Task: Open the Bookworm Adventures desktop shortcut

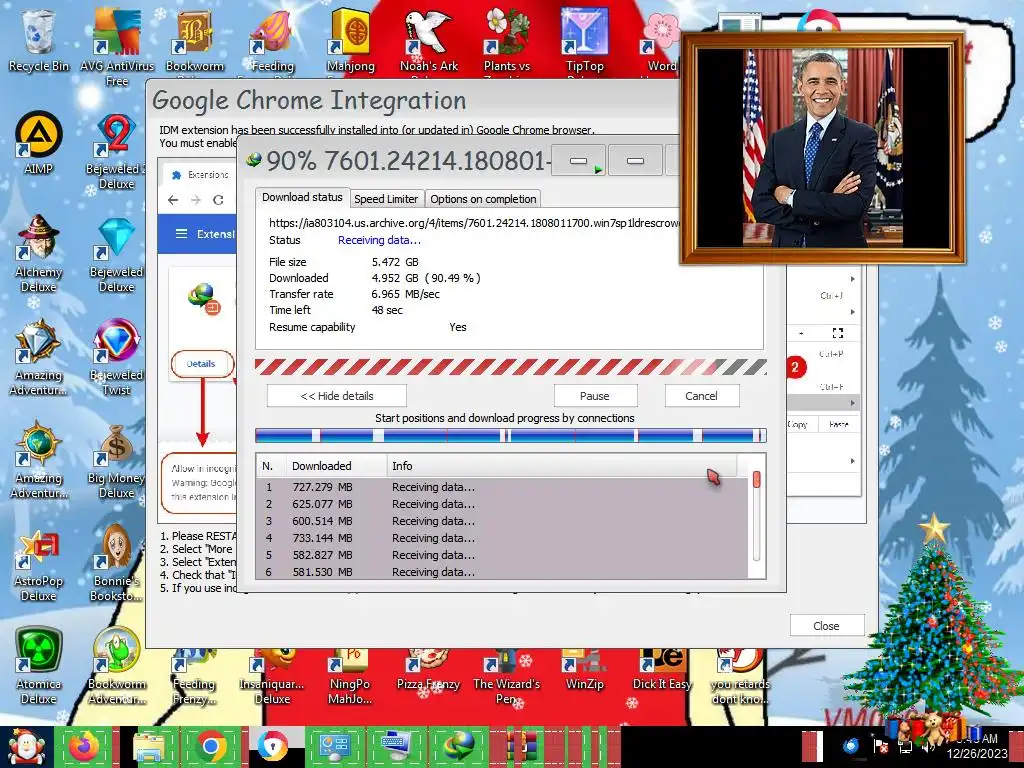Action: pyautogui.click(x=116, y=666)
